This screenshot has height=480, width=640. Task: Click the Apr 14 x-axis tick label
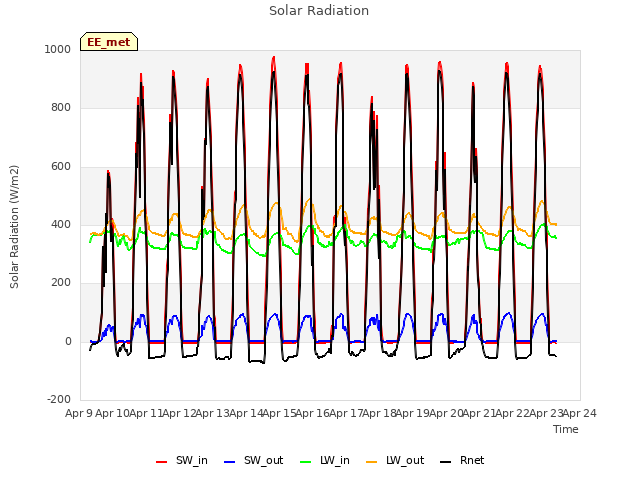(246, 413)
